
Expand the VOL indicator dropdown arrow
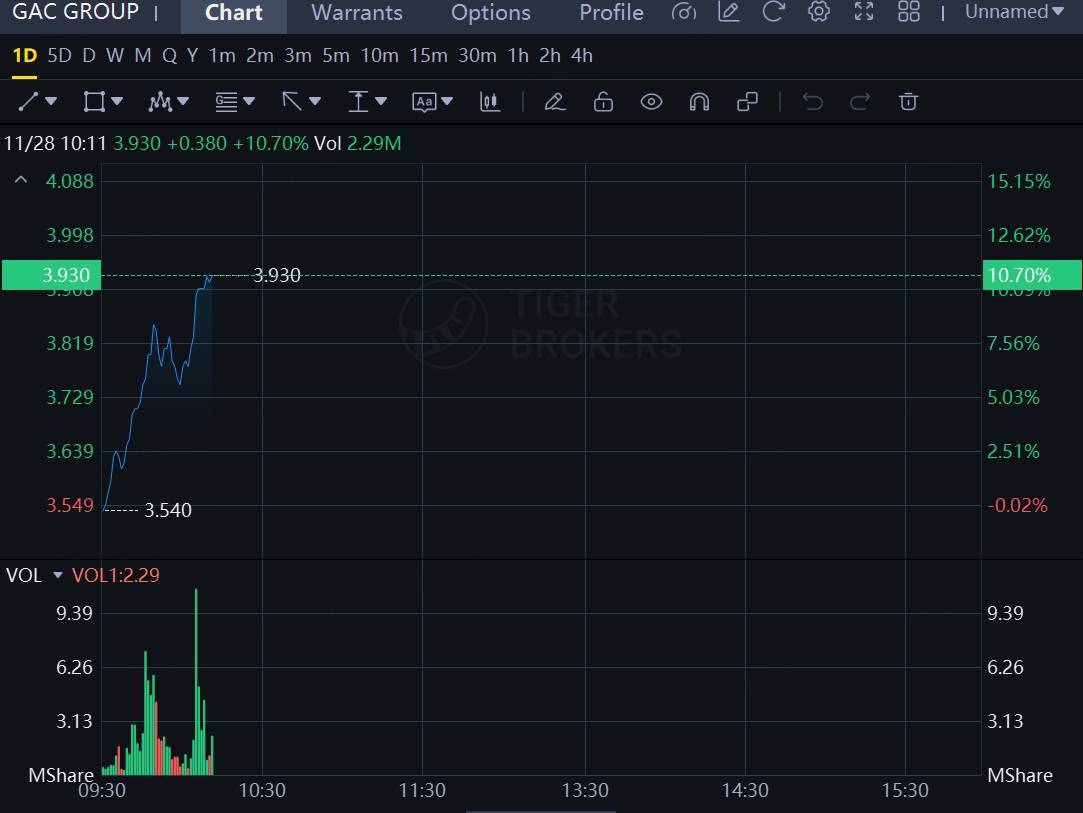[x=58, y=575]
